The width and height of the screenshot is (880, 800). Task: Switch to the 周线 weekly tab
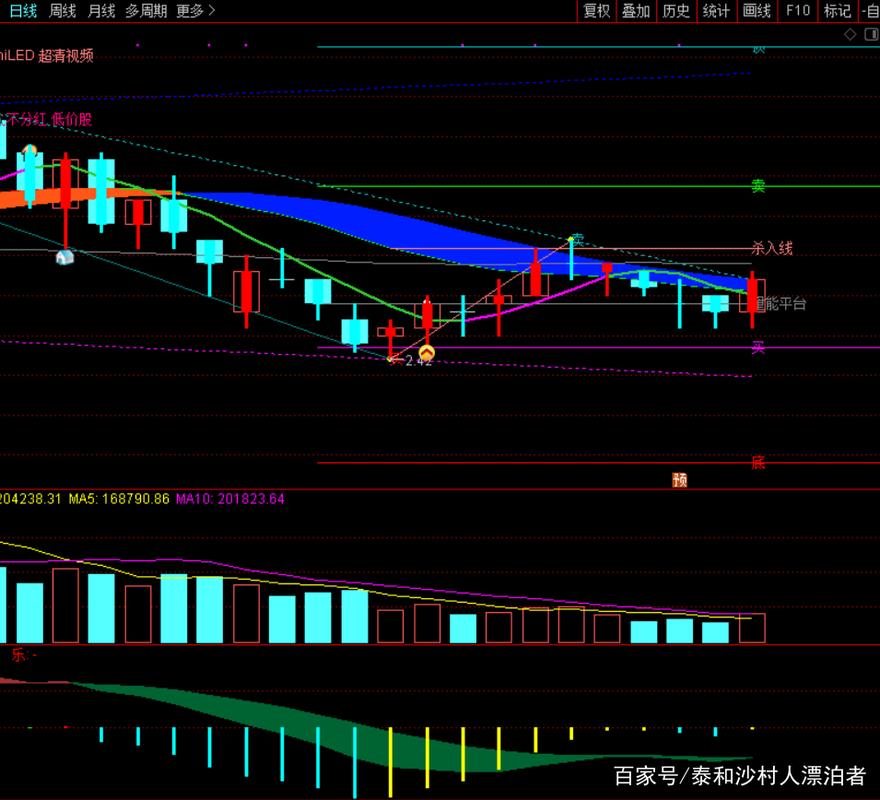coord(62,11)
